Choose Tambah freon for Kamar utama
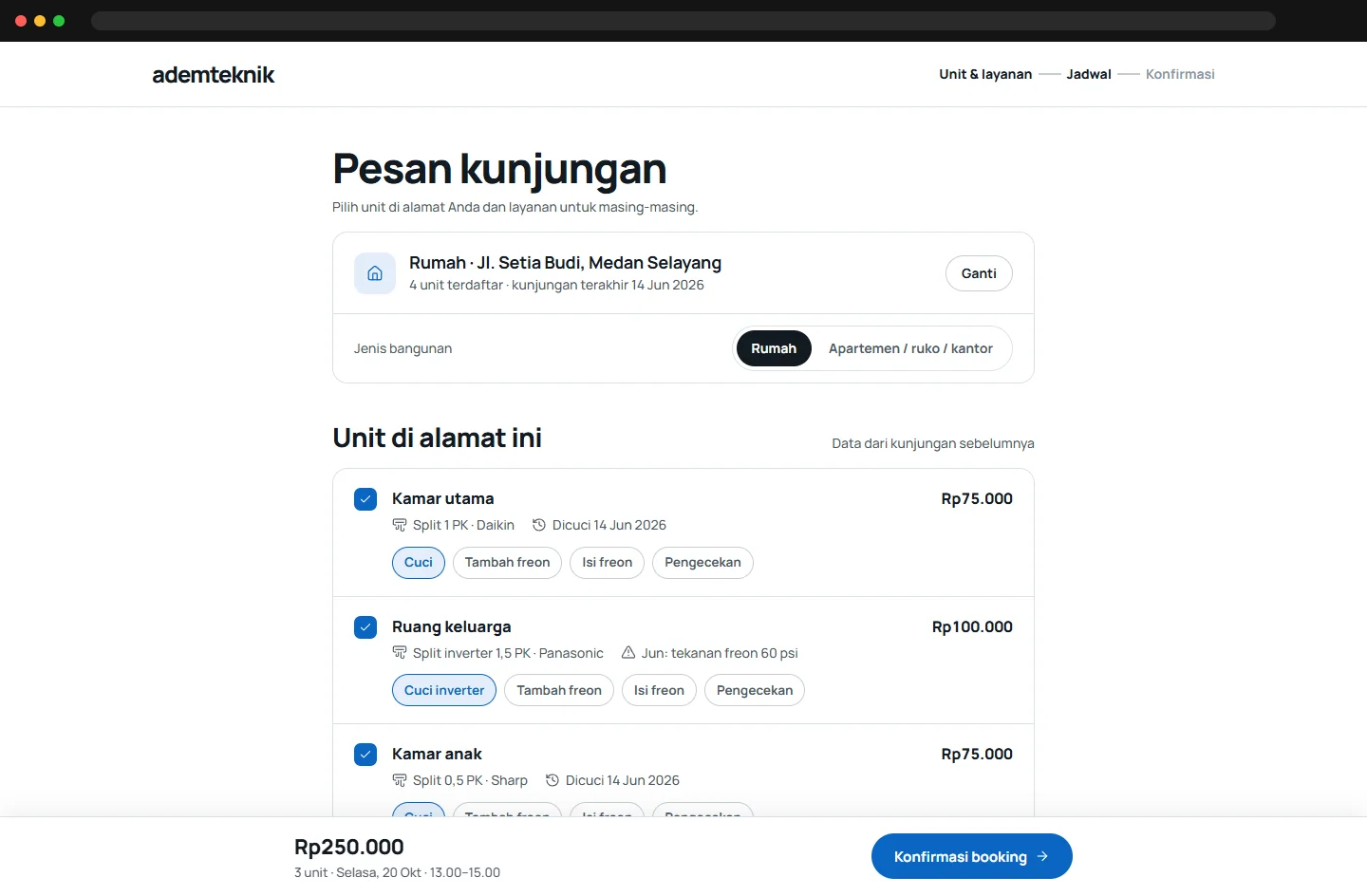The image size is (1367, 896). tap(507, 563)
